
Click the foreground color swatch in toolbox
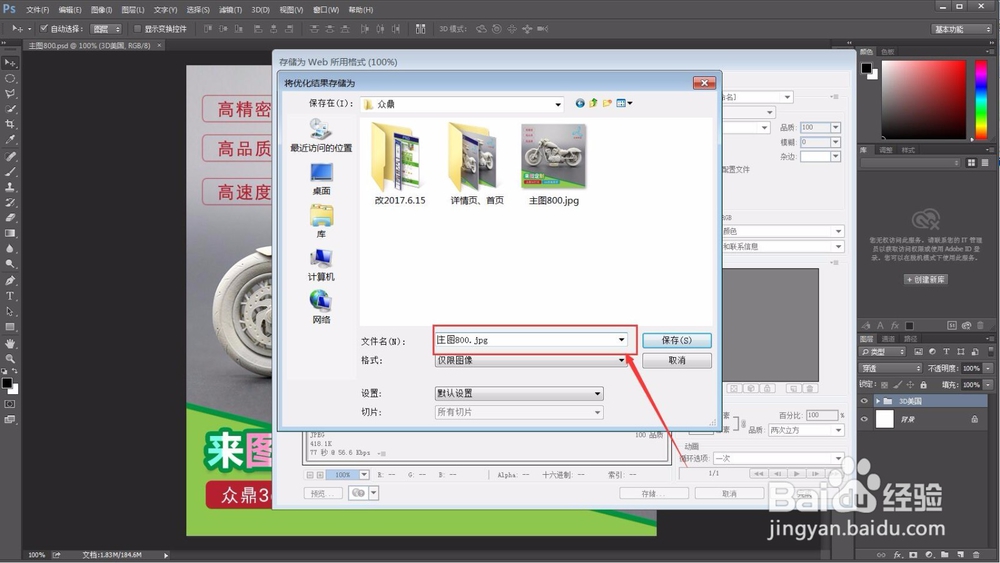(x=6, y=383)
